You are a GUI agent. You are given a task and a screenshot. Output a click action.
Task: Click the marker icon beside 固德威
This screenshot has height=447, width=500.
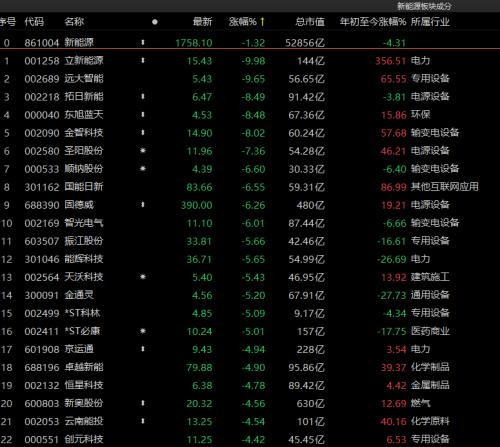point(143,205)
